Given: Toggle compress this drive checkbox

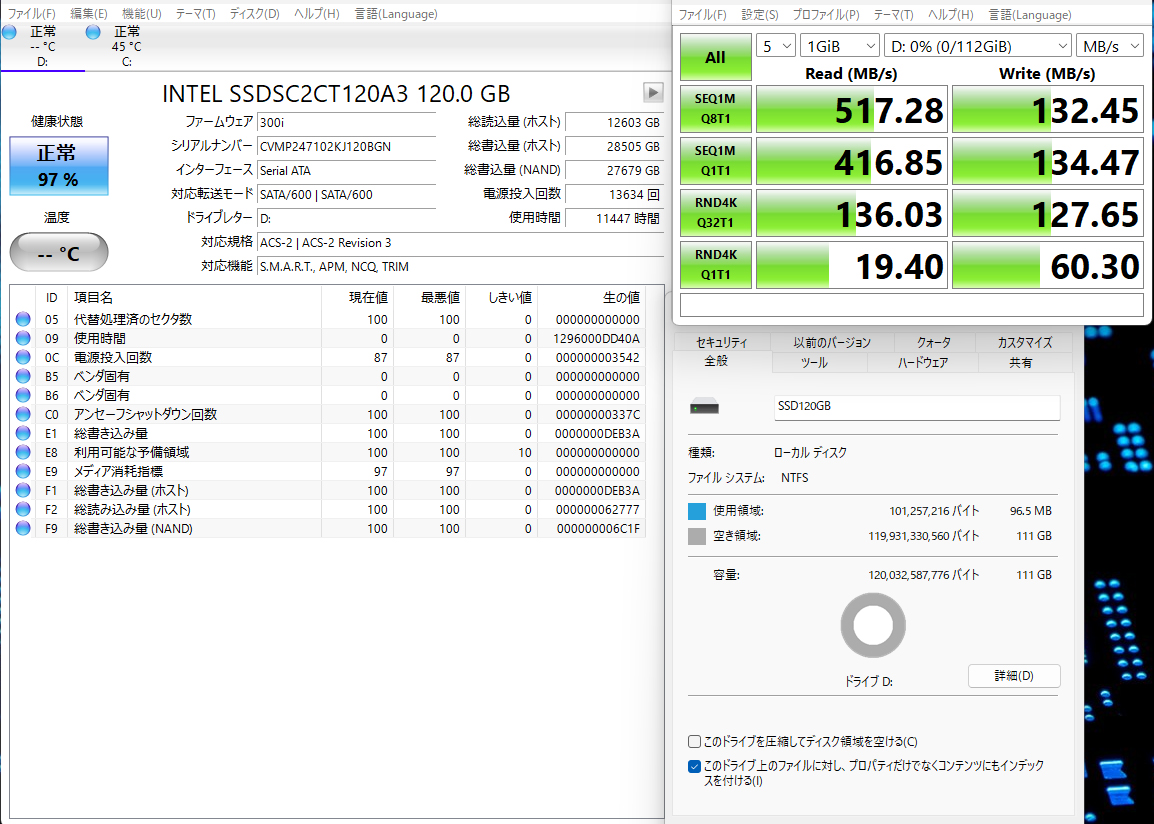Looking at the screenshot, I should tap(694, 742).
